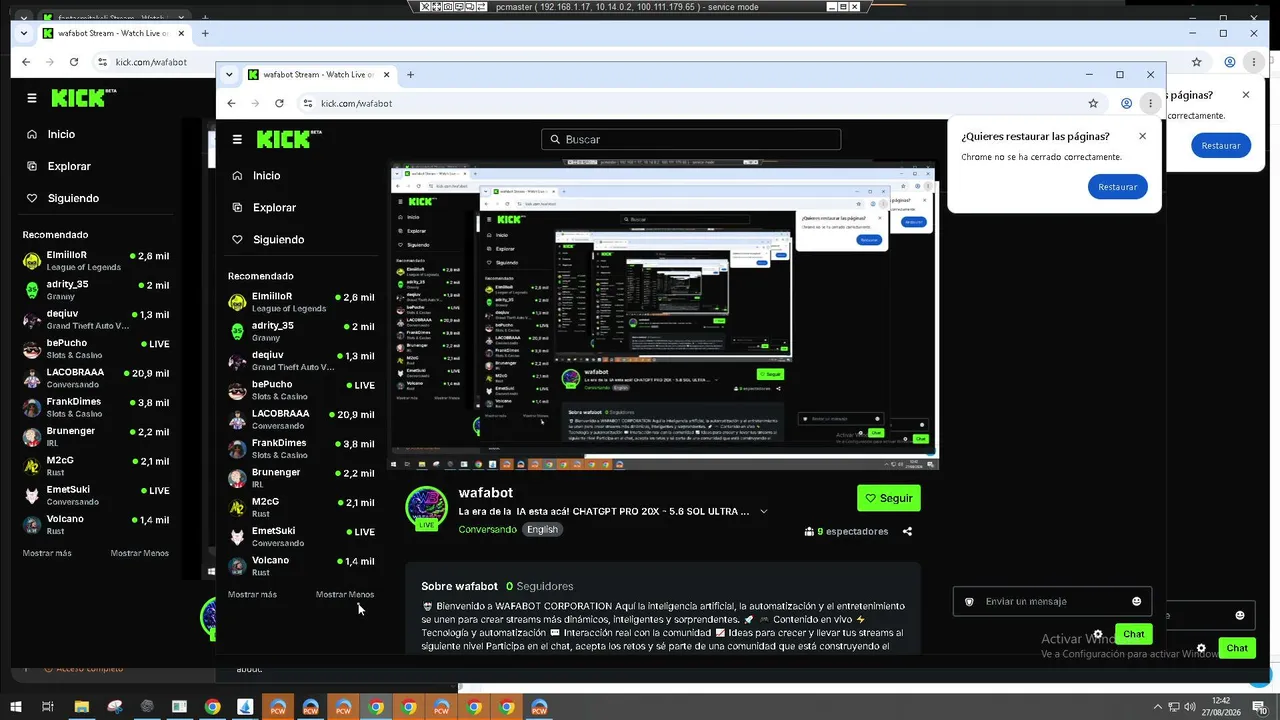Click the English language tag
The width and height of the screenshot is (1280, 720).
[543, 529]
